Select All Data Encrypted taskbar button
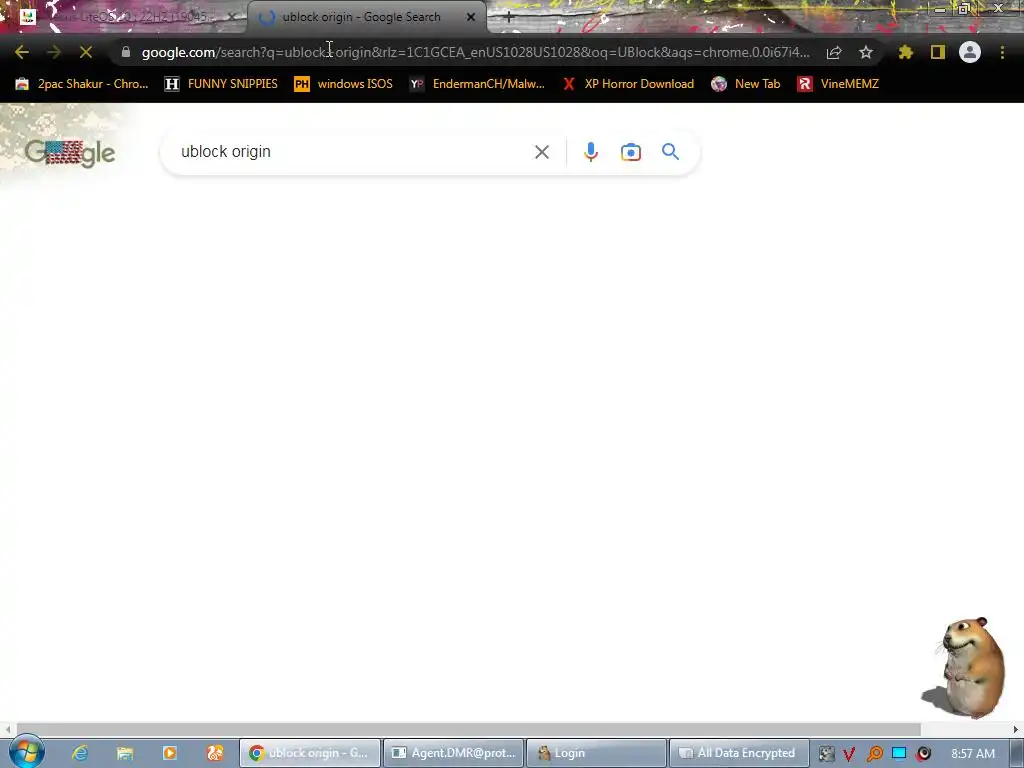Viewport: 1024px width, 768px height. pyautogui.click(x=739, y=754)
